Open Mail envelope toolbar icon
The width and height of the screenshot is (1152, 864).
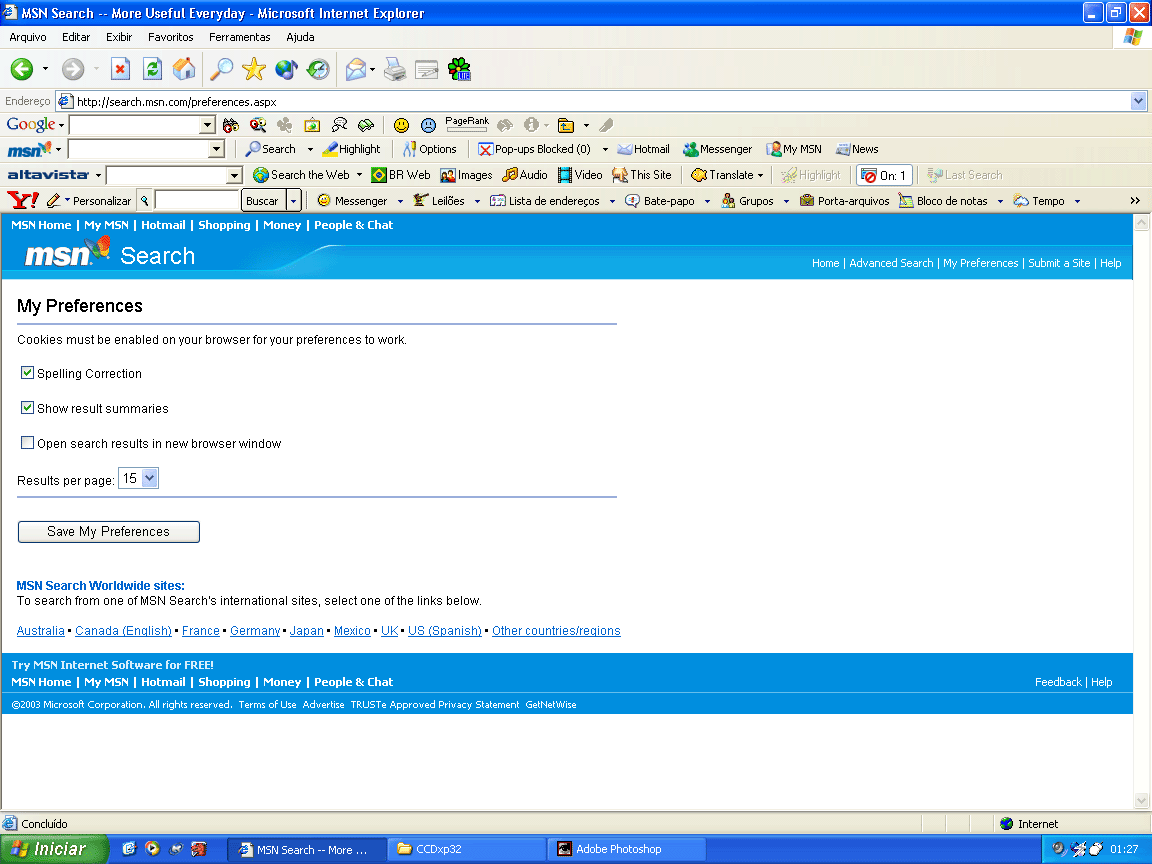[356, 69]
